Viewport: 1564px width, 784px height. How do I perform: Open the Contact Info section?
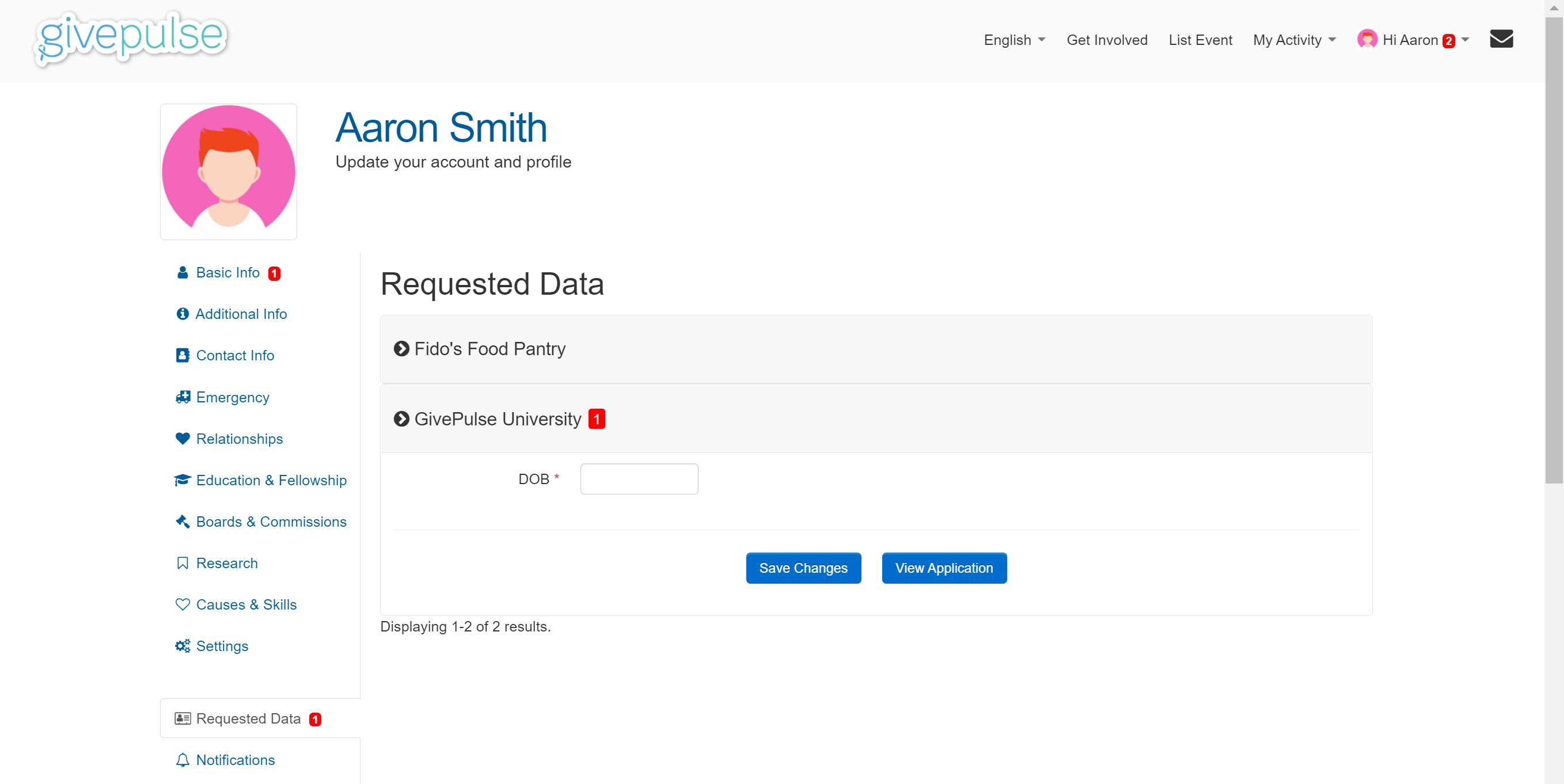235,355
